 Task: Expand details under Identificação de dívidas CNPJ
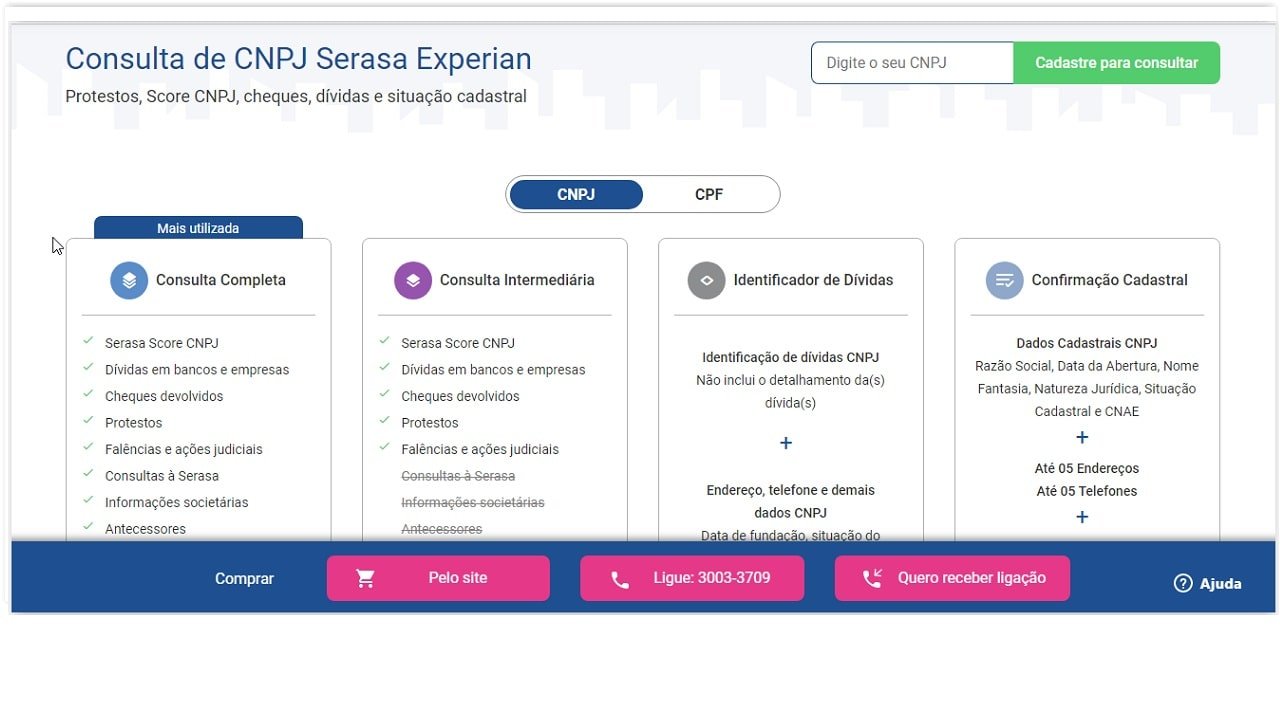click(786, 442)
